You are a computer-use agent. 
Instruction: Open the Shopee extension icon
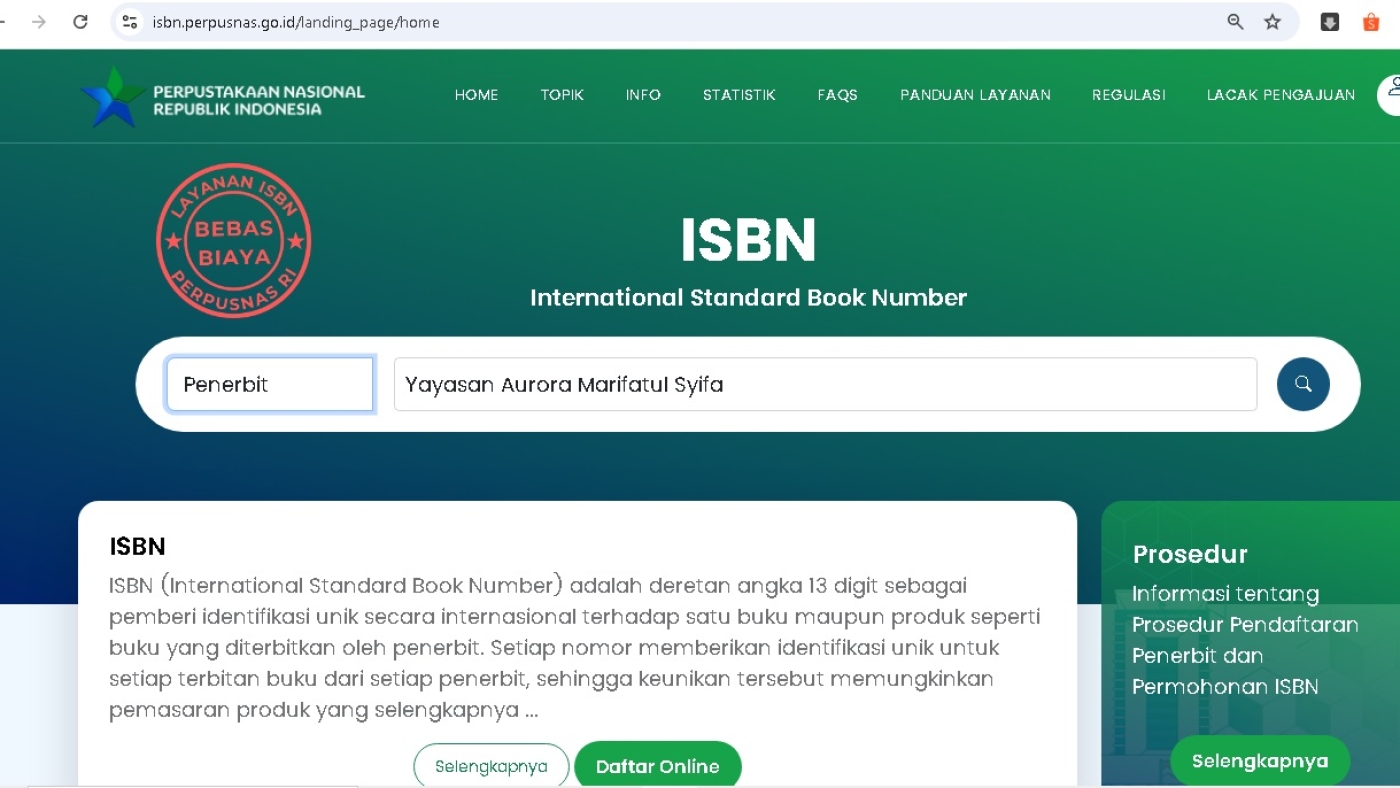(x=1370, y=21)
